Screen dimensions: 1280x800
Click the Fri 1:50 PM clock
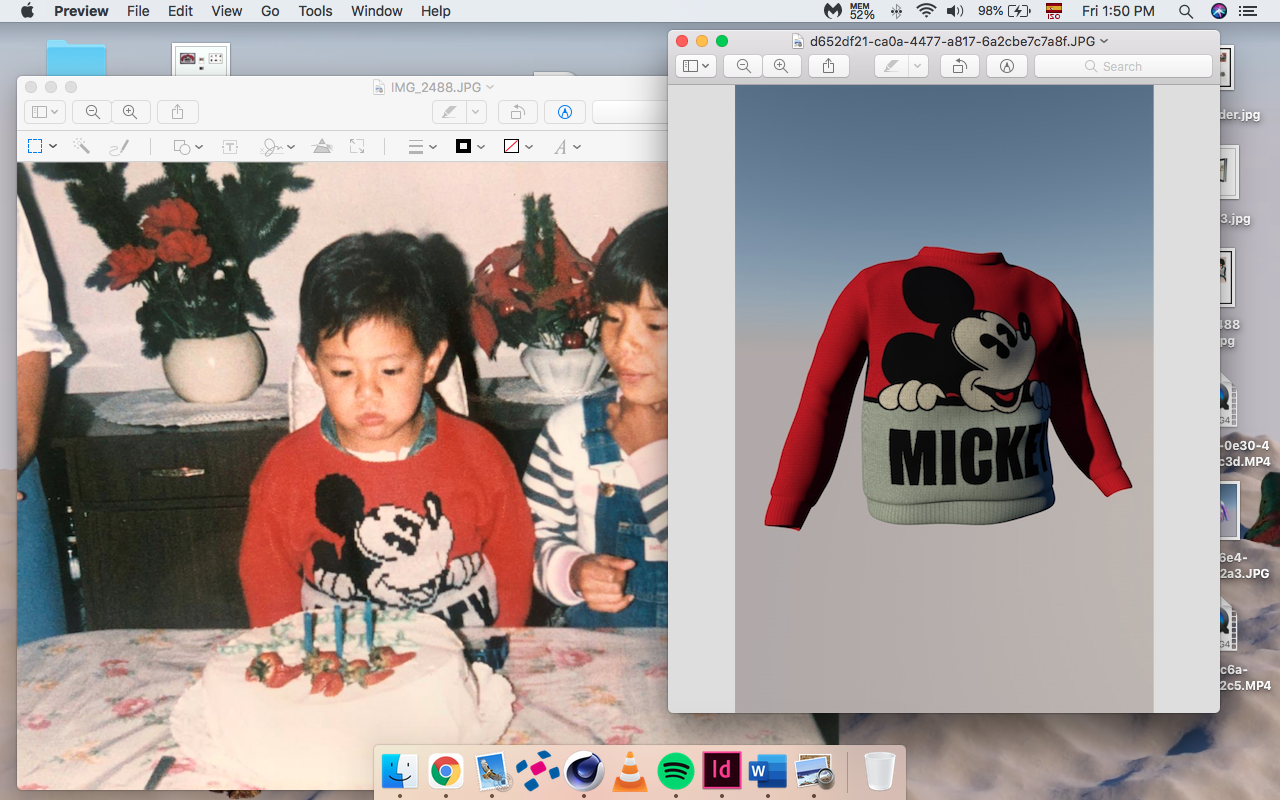1118,11
